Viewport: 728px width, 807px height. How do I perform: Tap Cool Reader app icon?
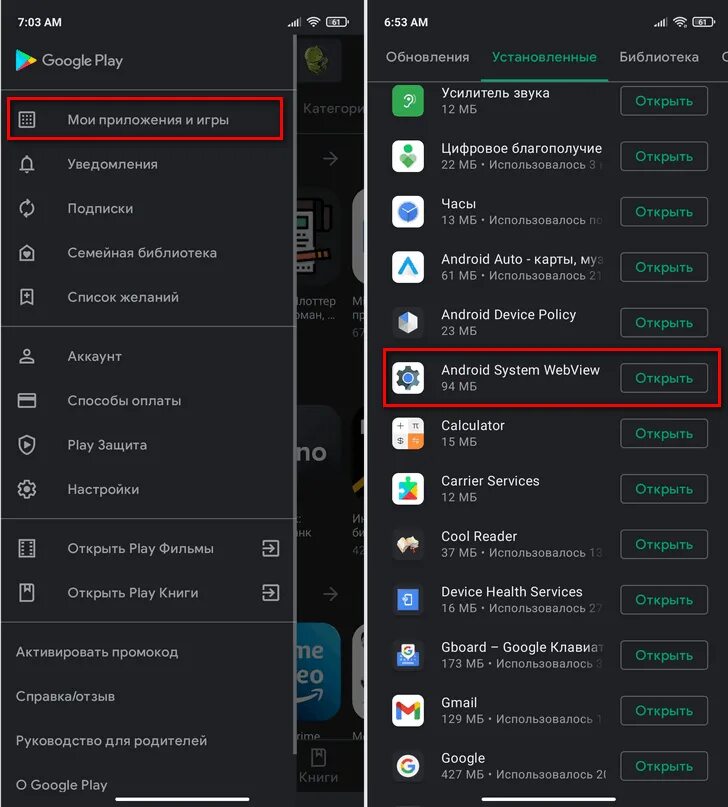(408, 545)
